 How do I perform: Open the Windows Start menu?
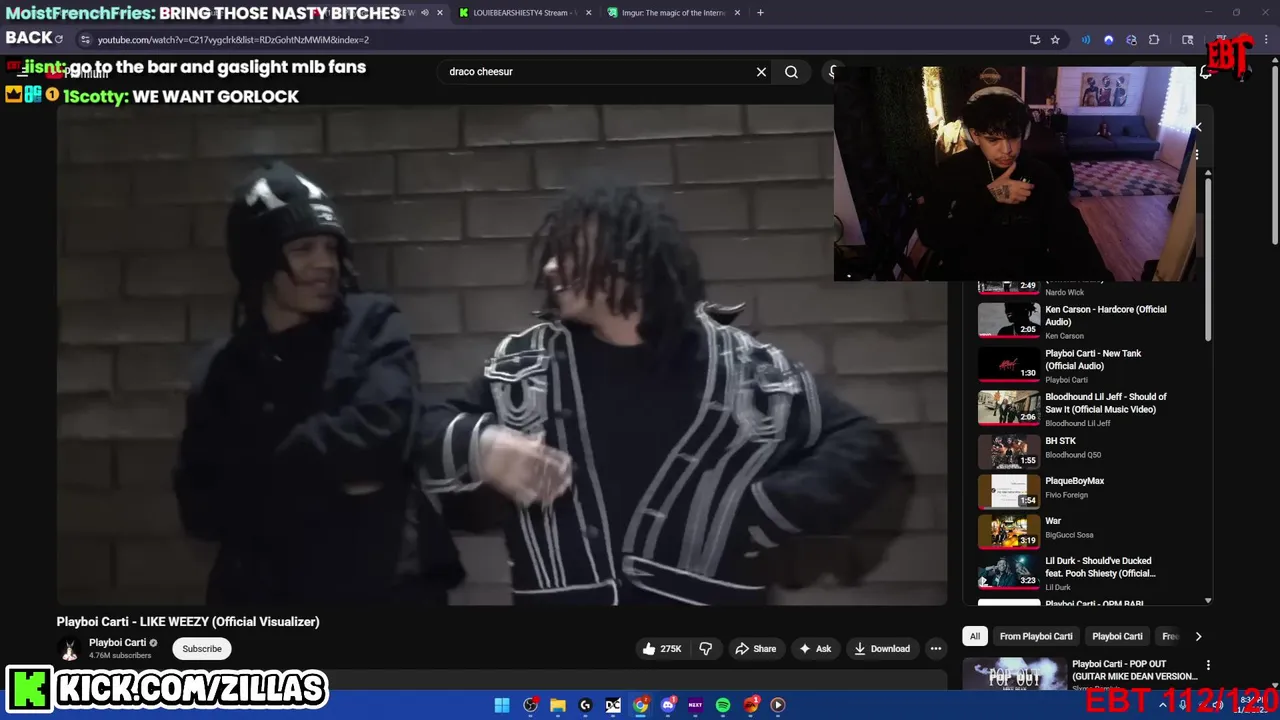502,705
